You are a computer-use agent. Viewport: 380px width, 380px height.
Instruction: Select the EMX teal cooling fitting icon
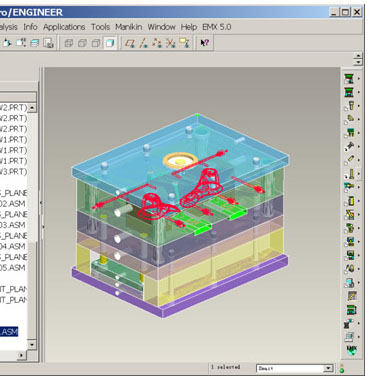[x=350, y=187]
